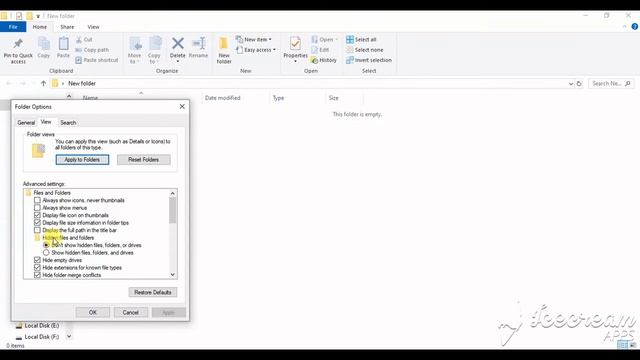Image resolution: width=640 pixels, height=360 pixels.
Task: Collapse the ribbon with the chevron
Action: pyautogui.click(x=624, y=27)
